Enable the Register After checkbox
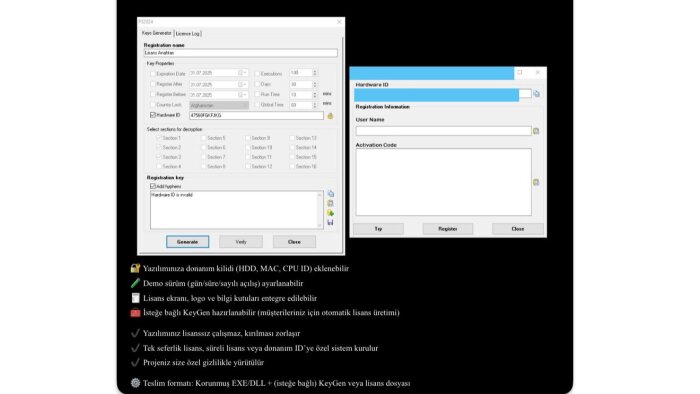 [153, 84]
